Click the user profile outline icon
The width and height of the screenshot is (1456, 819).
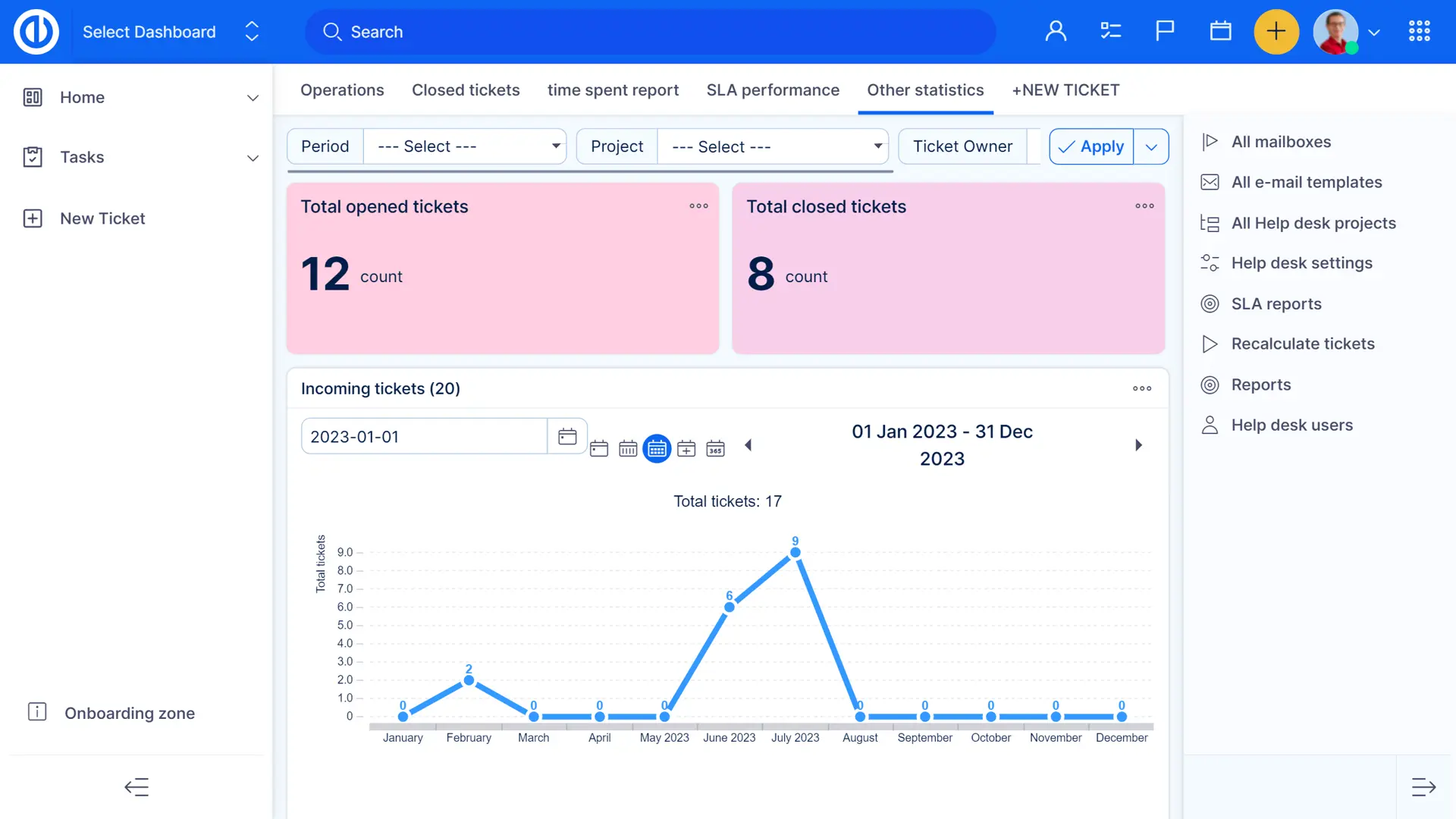1056,31
